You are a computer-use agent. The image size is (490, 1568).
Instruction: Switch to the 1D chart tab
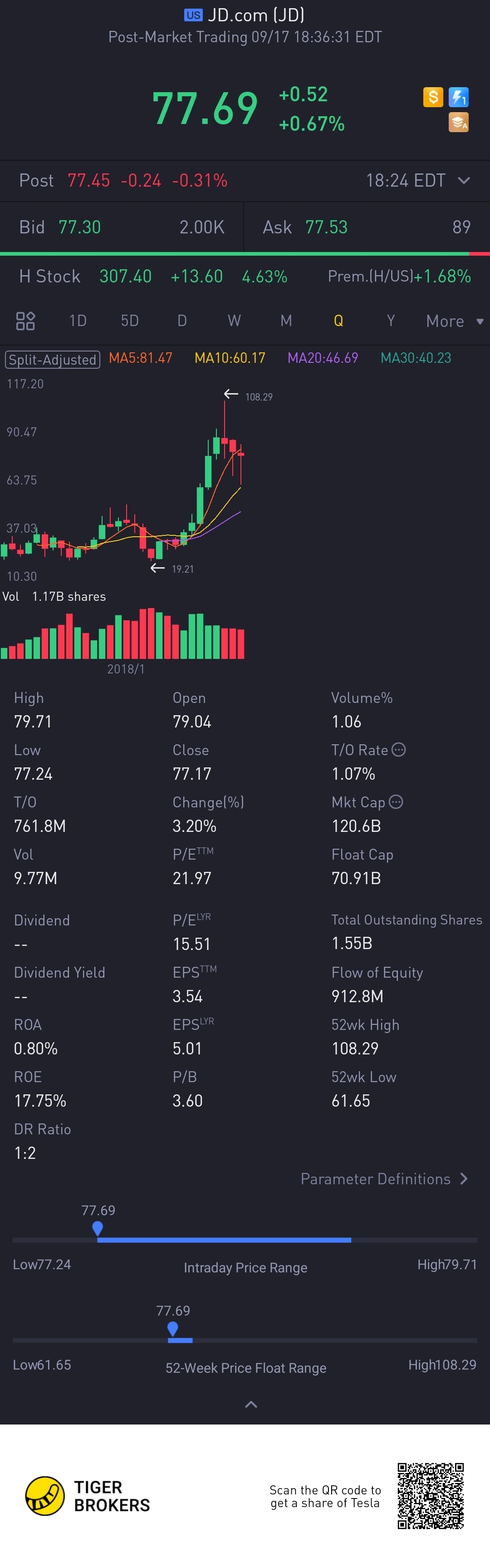[x=78, y=321]
